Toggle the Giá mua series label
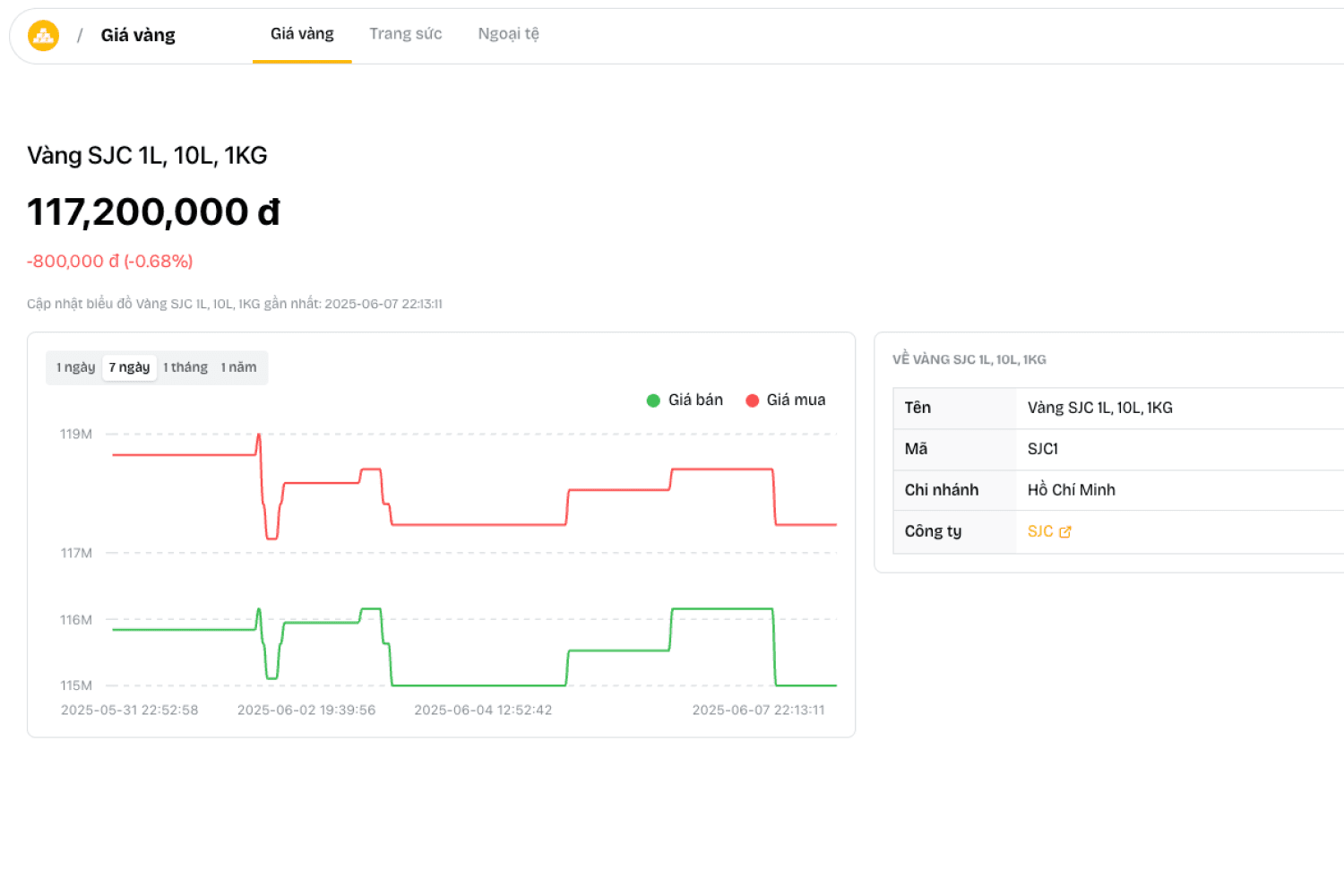 coord(796,401)
